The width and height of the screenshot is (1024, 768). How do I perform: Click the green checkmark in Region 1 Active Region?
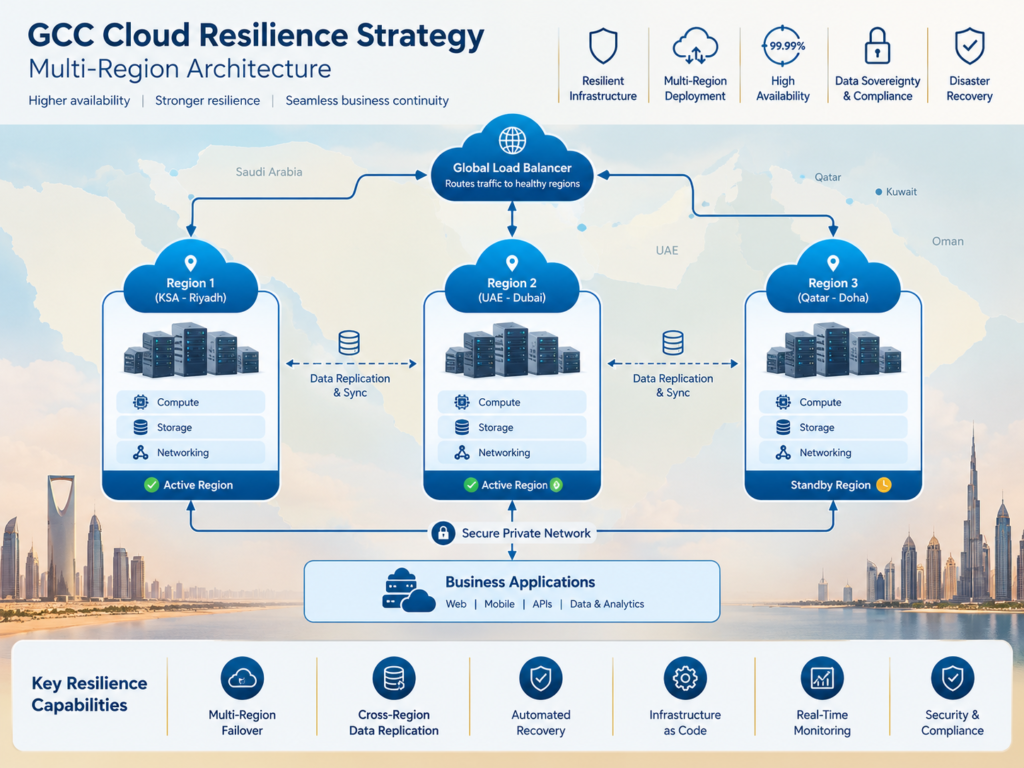[152, 485]
